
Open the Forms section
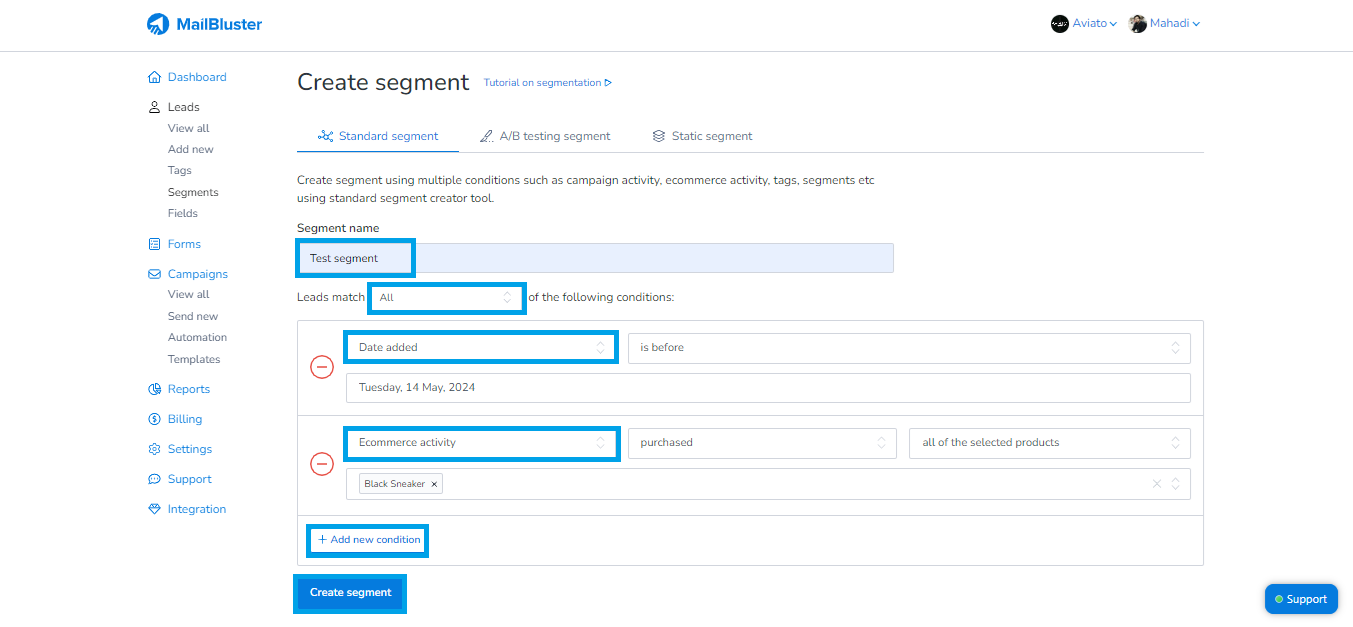156,244
